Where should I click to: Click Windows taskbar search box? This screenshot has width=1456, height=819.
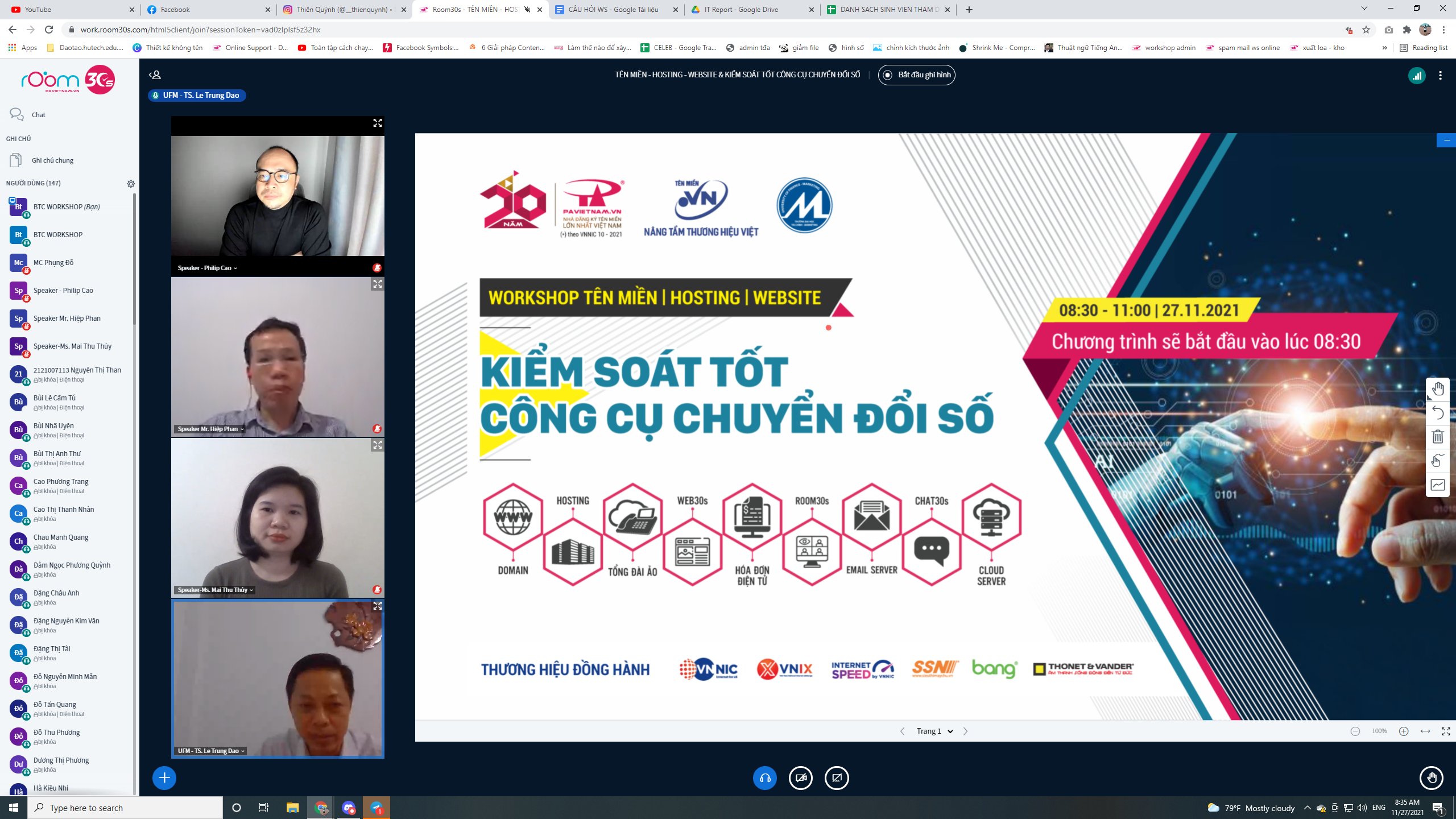point(125,808)
